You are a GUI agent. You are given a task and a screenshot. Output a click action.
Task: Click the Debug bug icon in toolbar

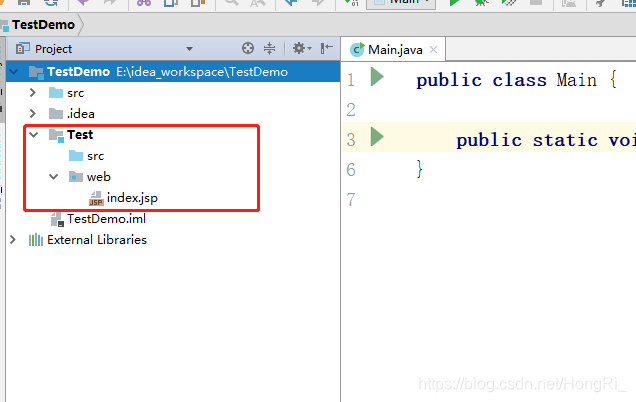coord(481,2)
